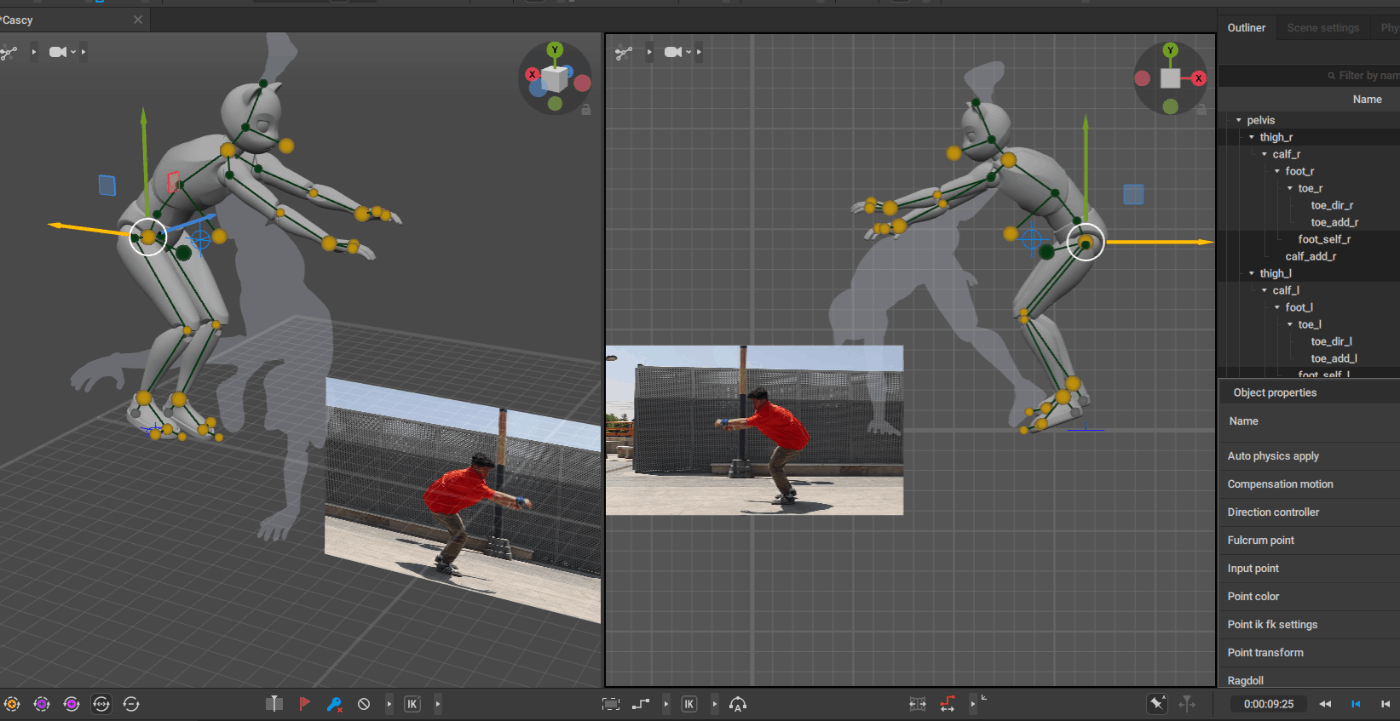Screen dimensions: 1400x721
Task: Toggle the highlighted horizontal-arrows circle mode icon
Action: click(101, 704)
